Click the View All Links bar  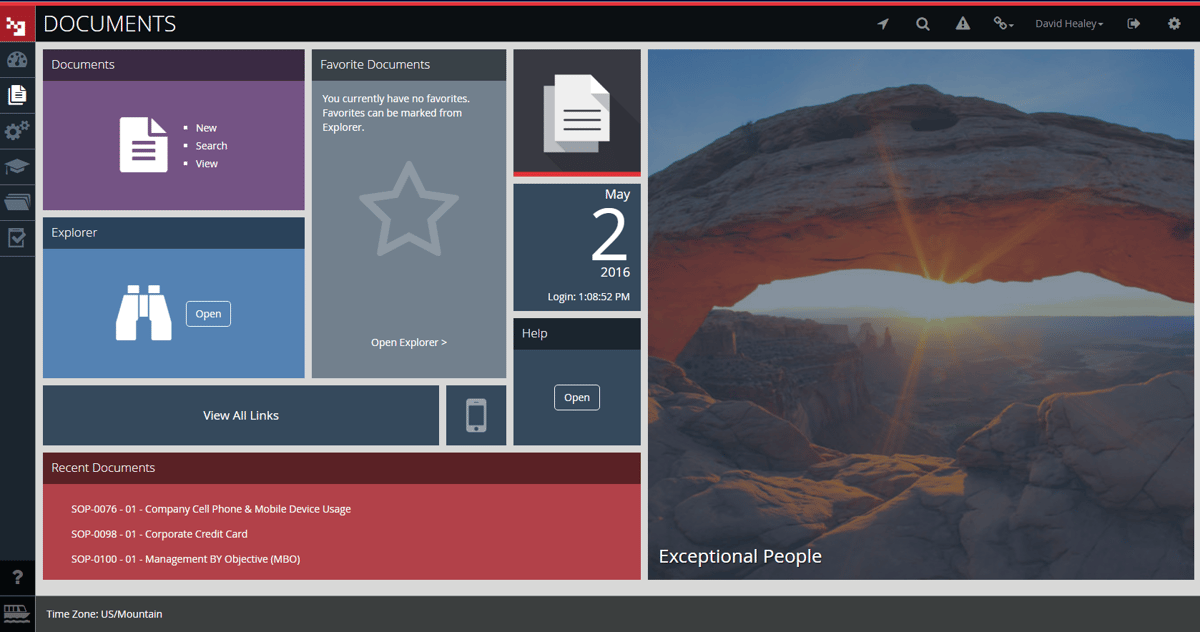240,415
